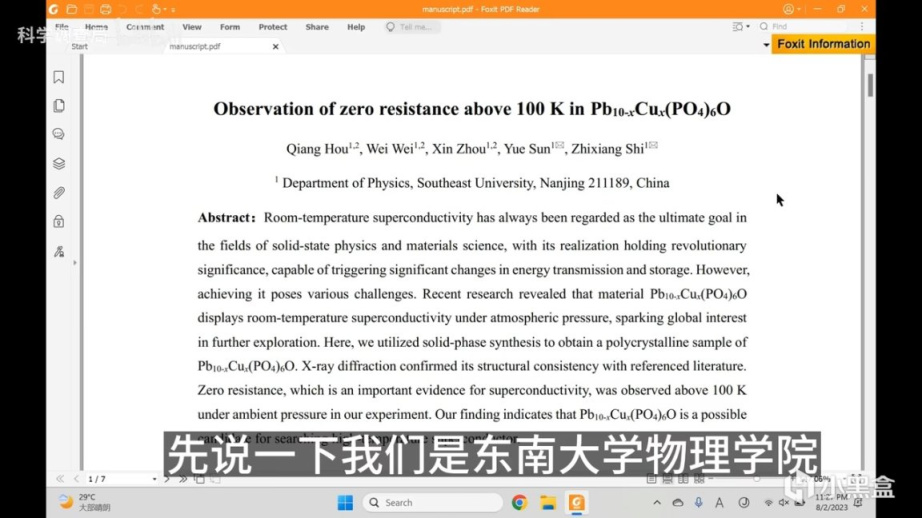Click the Save icon in quick access toolbar

[x=89, y=9]
